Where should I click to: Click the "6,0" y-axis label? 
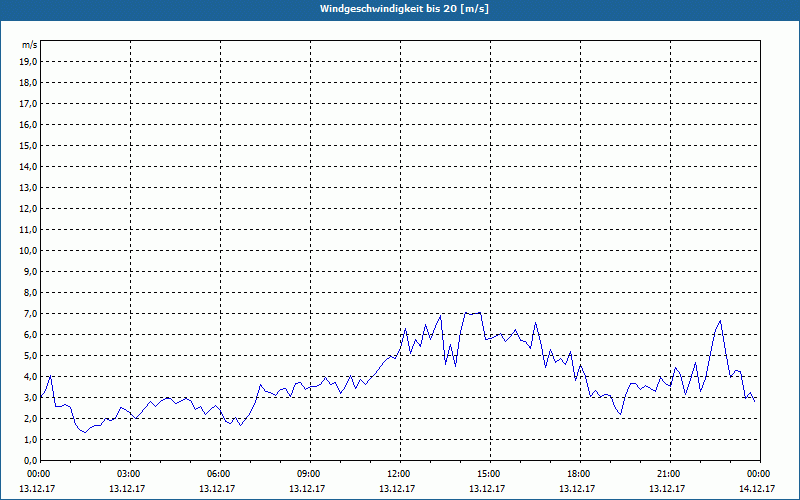click(30, 335)
